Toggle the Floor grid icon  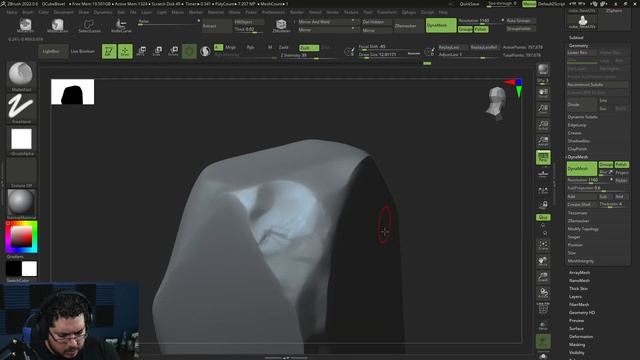coord(543,173)
